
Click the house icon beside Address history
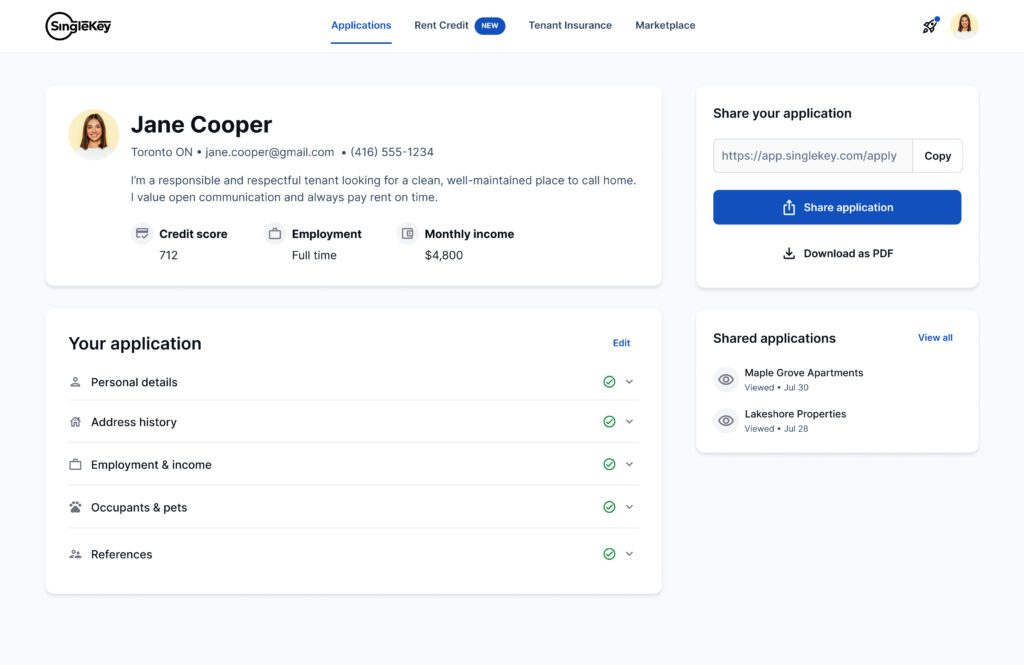[76, 422]
